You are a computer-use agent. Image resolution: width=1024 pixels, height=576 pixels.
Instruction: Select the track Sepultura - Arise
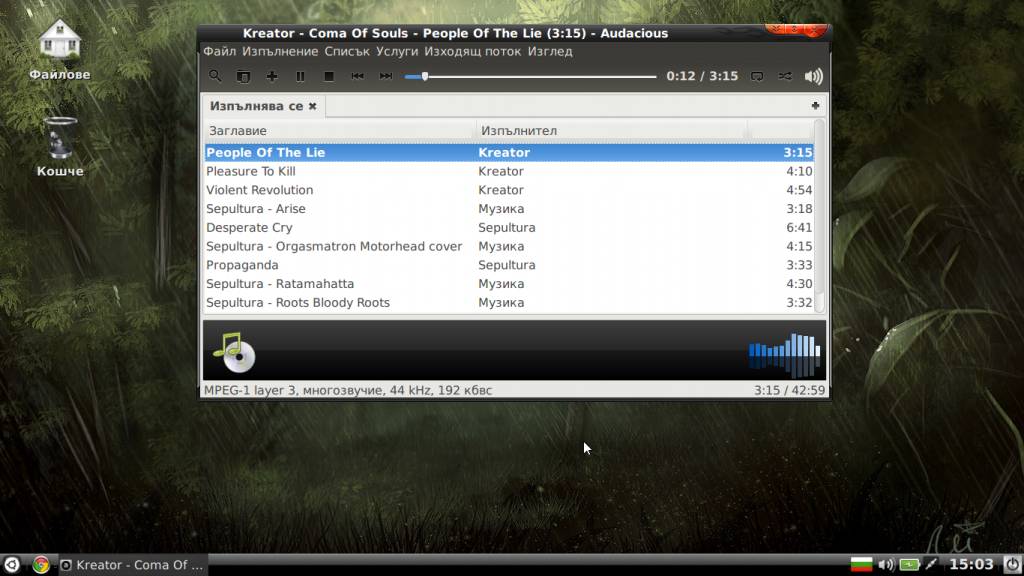(509, 209)
